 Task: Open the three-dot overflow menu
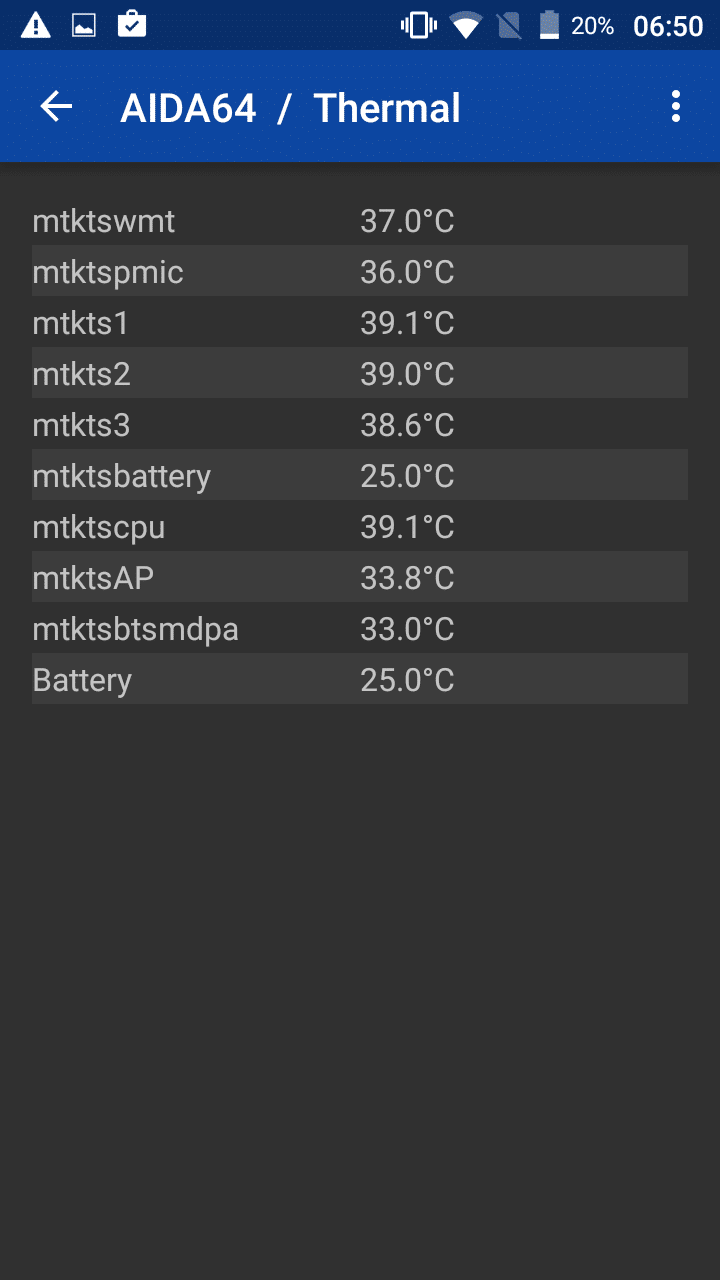676,107
